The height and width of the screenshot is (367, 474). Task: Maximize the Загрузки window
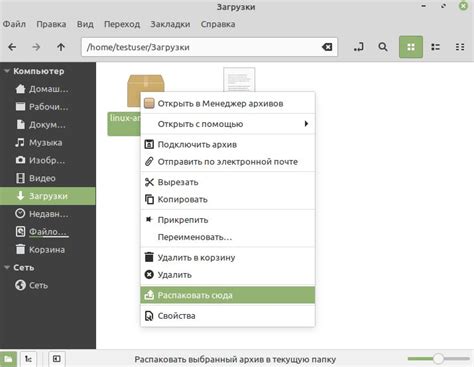pyautogui.click(x=443, y=6)
